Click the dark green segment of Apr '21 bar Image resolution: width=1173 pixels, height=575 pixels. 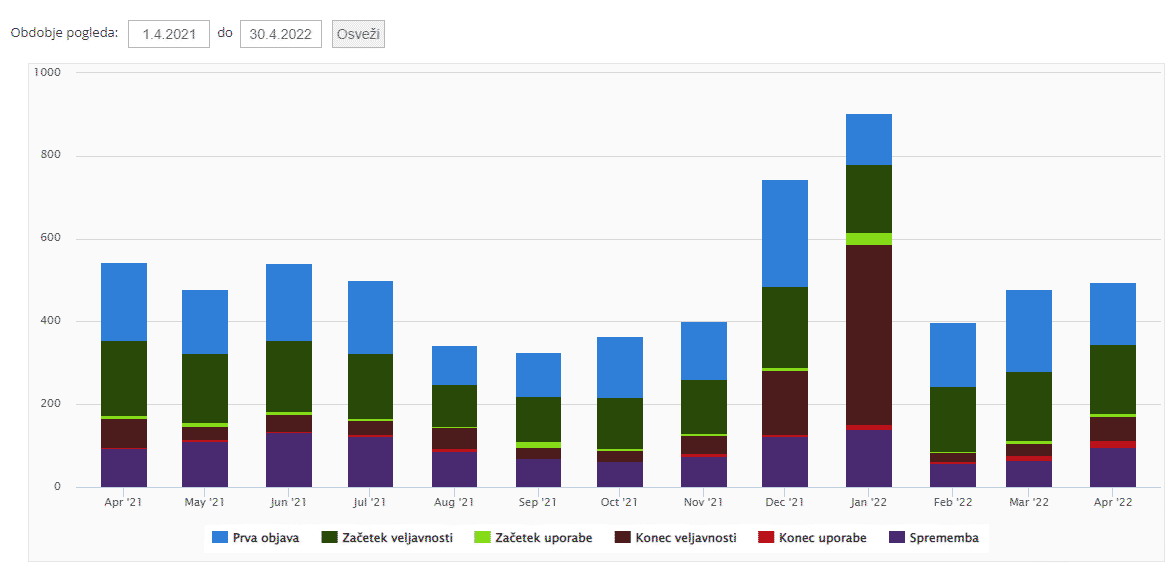(124, 378)
